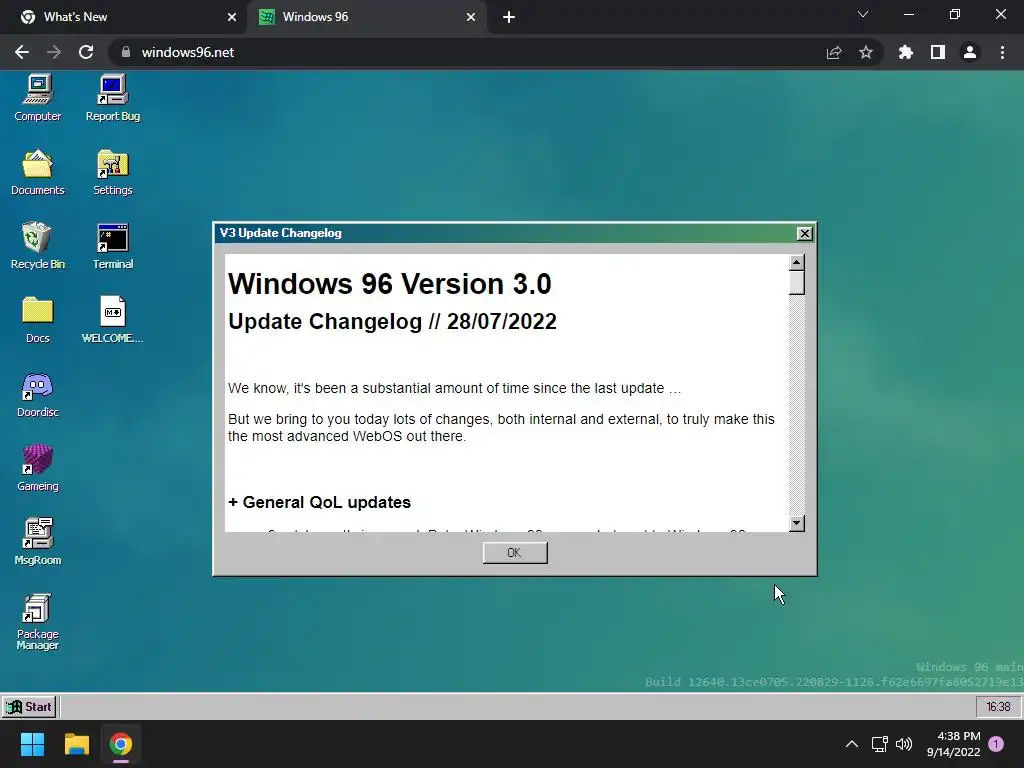Click the Windows 96 taskbar clock 16:38
The width and height of the screenshot is (1024, 768).
point(998,707)
